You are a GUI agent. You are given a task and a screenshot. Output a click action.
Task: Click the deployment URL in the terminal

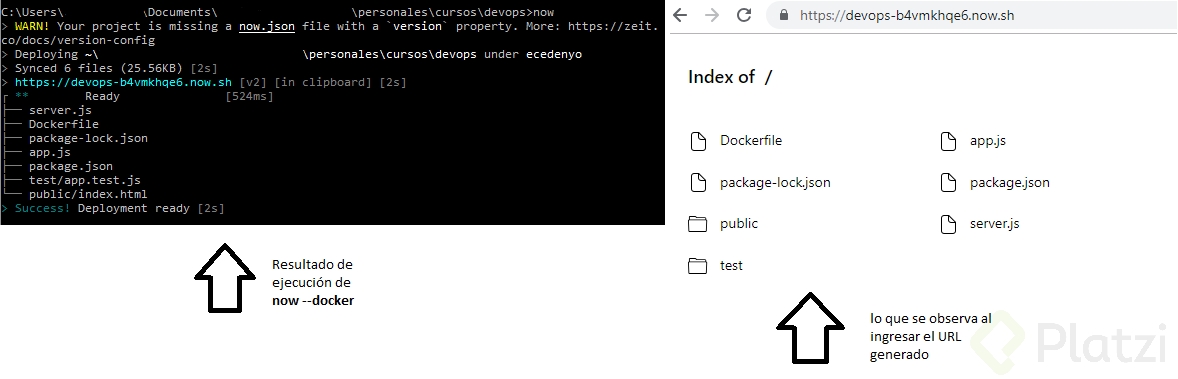(123, 82)
